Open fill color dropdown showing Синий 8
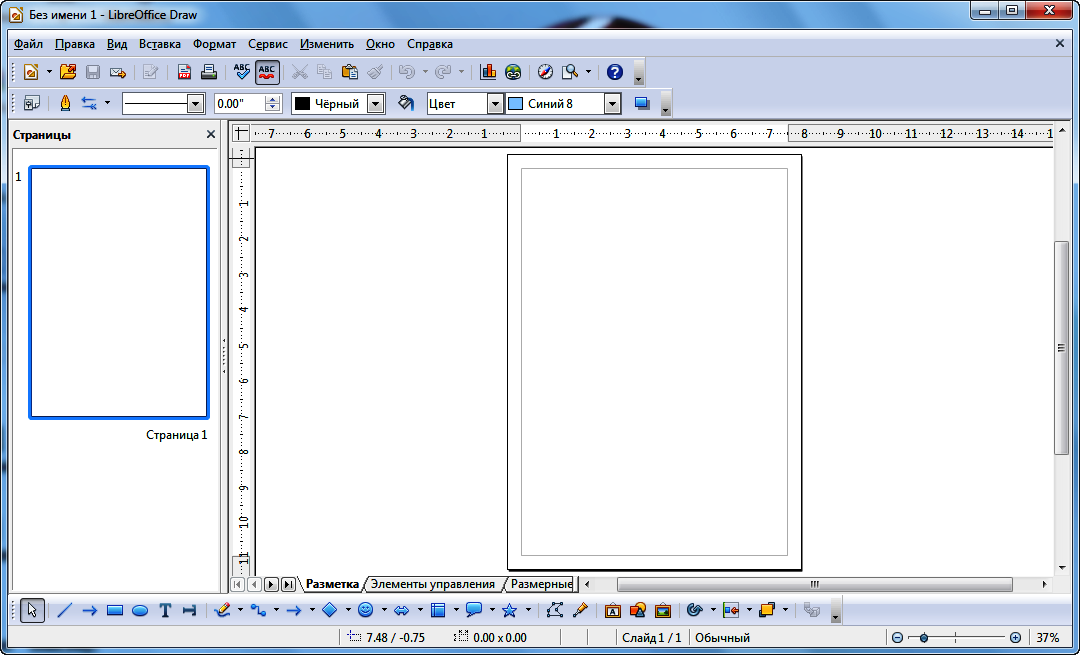 tap(612, 104)
